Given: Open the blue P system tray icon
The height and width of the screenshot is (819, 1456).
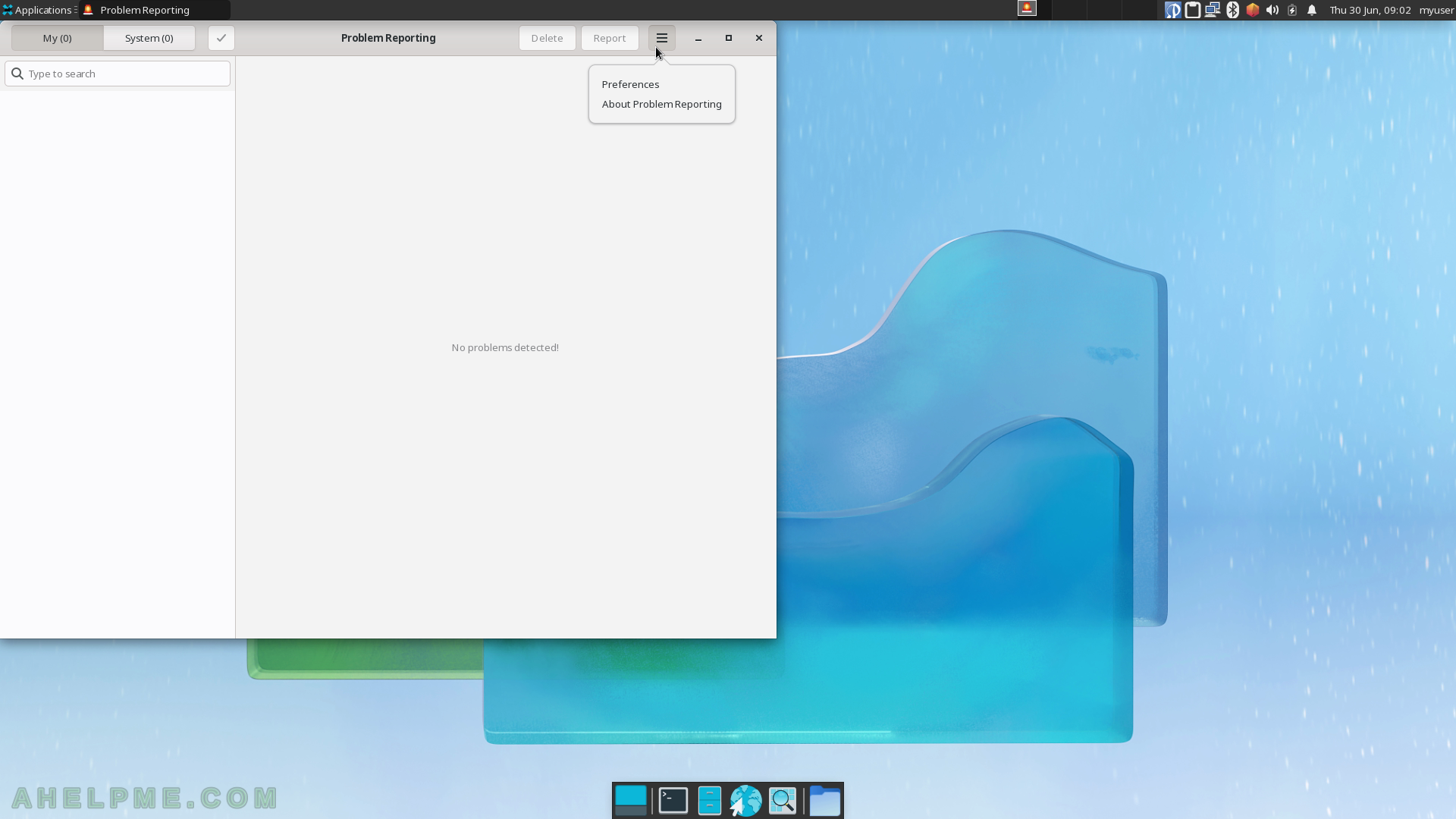Looking at the screenshot, I should pyautogui.click(x=1172, y=10).
